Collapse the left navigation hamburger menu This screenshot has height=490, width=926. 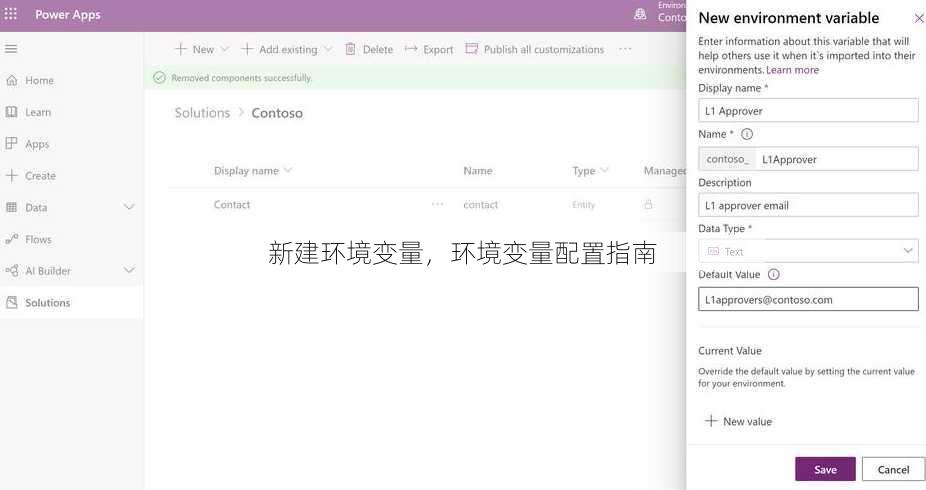click(11, 48)
